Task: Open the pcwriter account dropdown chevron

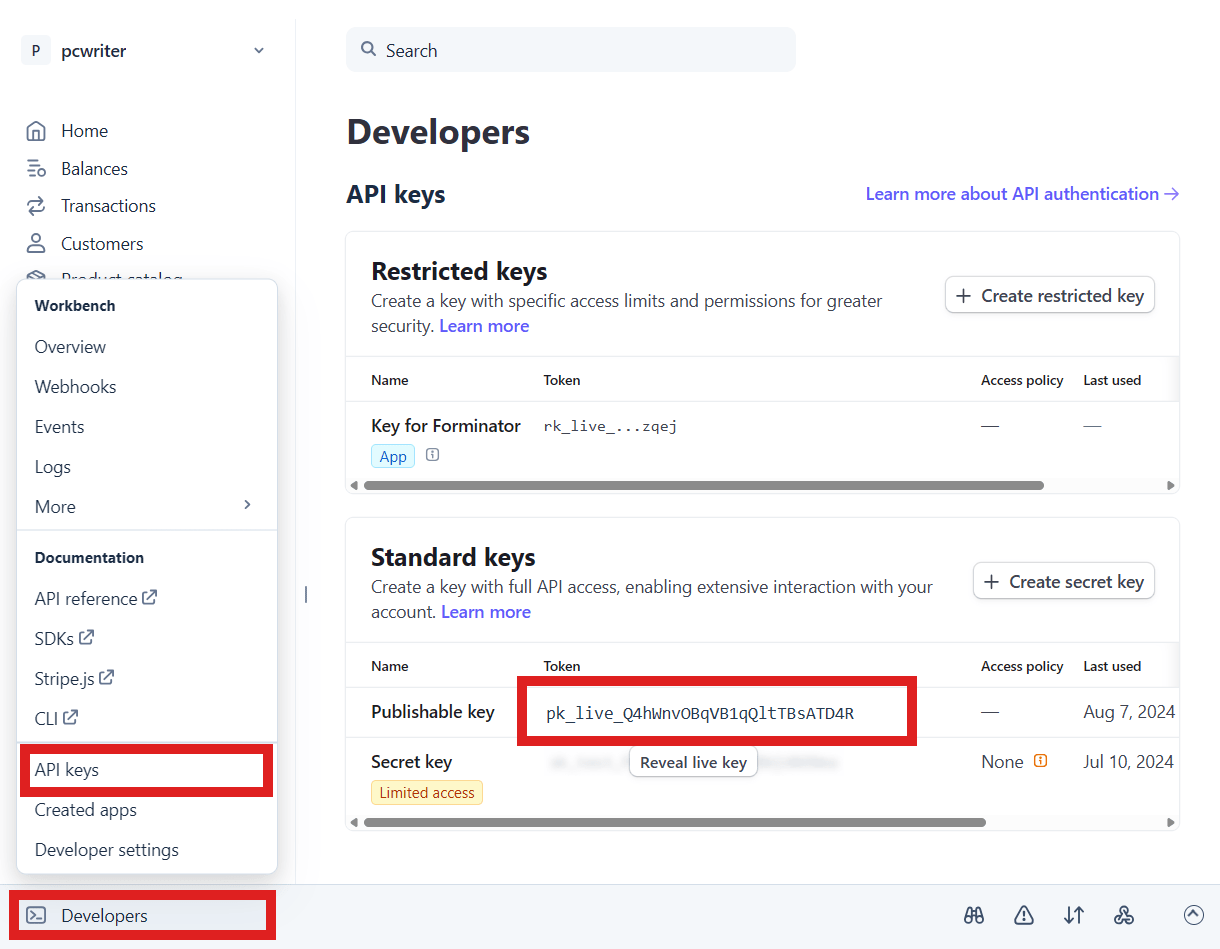Action: coord(259,51)
